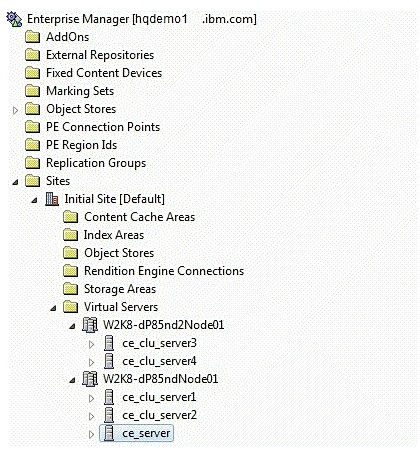Expand the ce_clu_server4 node
Viewport: 420px width, 453px height.
pos(91,362)
